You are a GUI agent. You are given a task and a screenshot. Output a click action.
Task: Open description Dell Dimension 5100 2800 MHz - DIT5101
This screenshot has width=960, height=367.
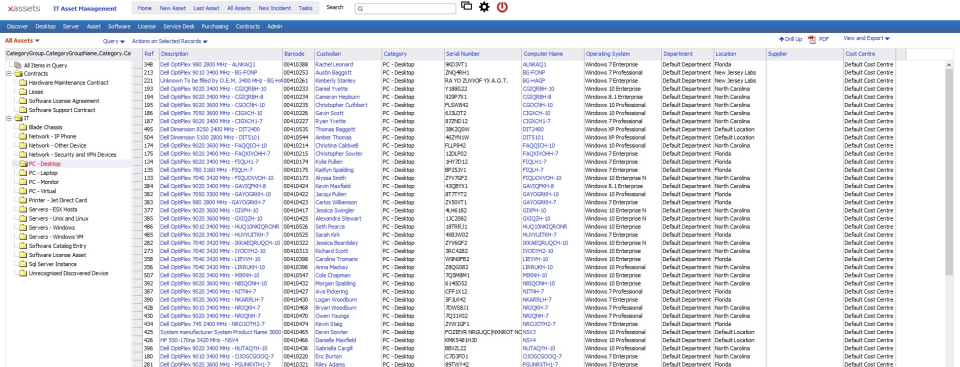tap(210, 138)
